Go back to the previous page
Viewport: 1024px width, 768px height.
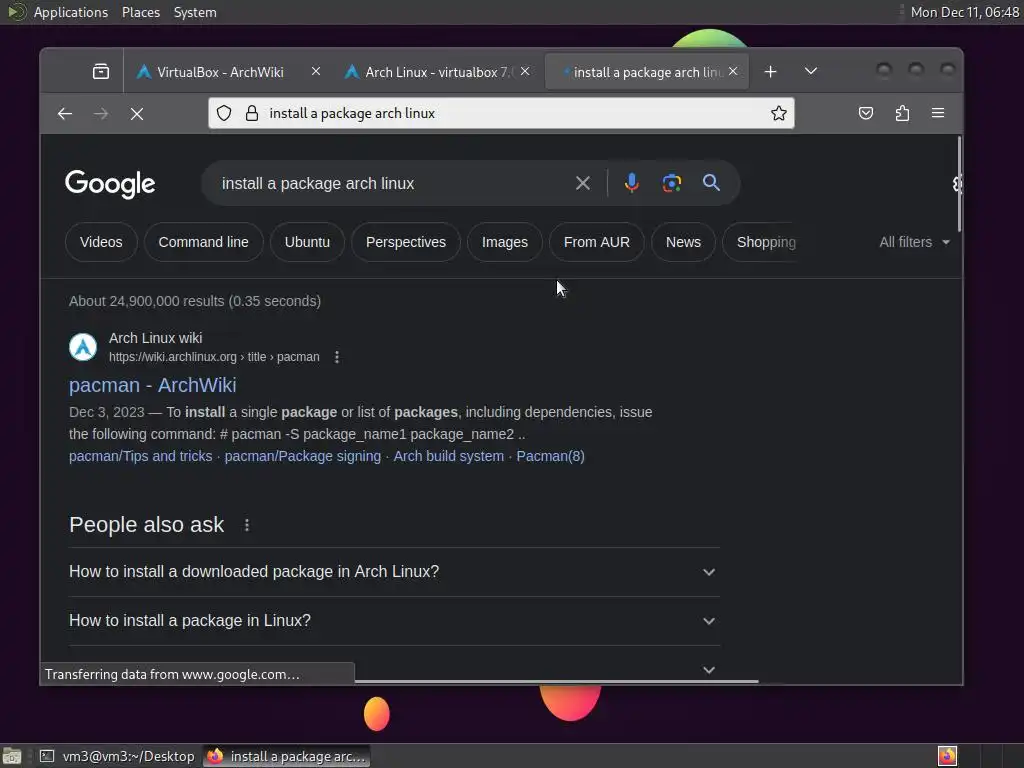coord(65,114)
